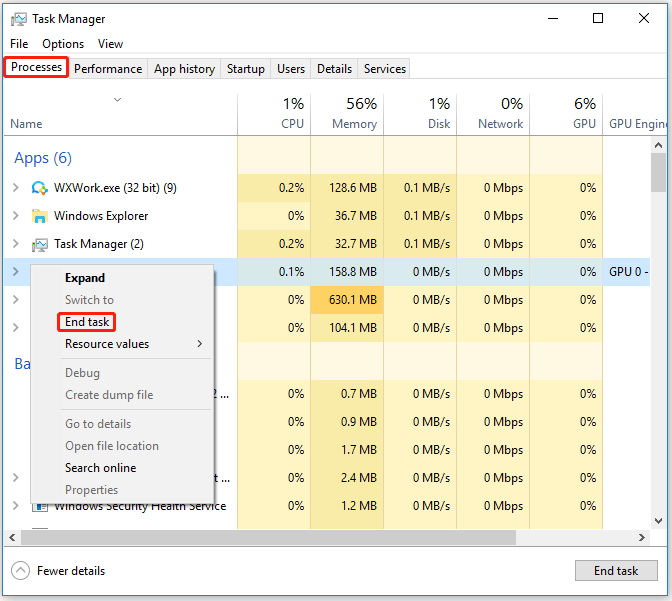Switch to the Services tab
The image size is (672, 601).
pos(385,69)
